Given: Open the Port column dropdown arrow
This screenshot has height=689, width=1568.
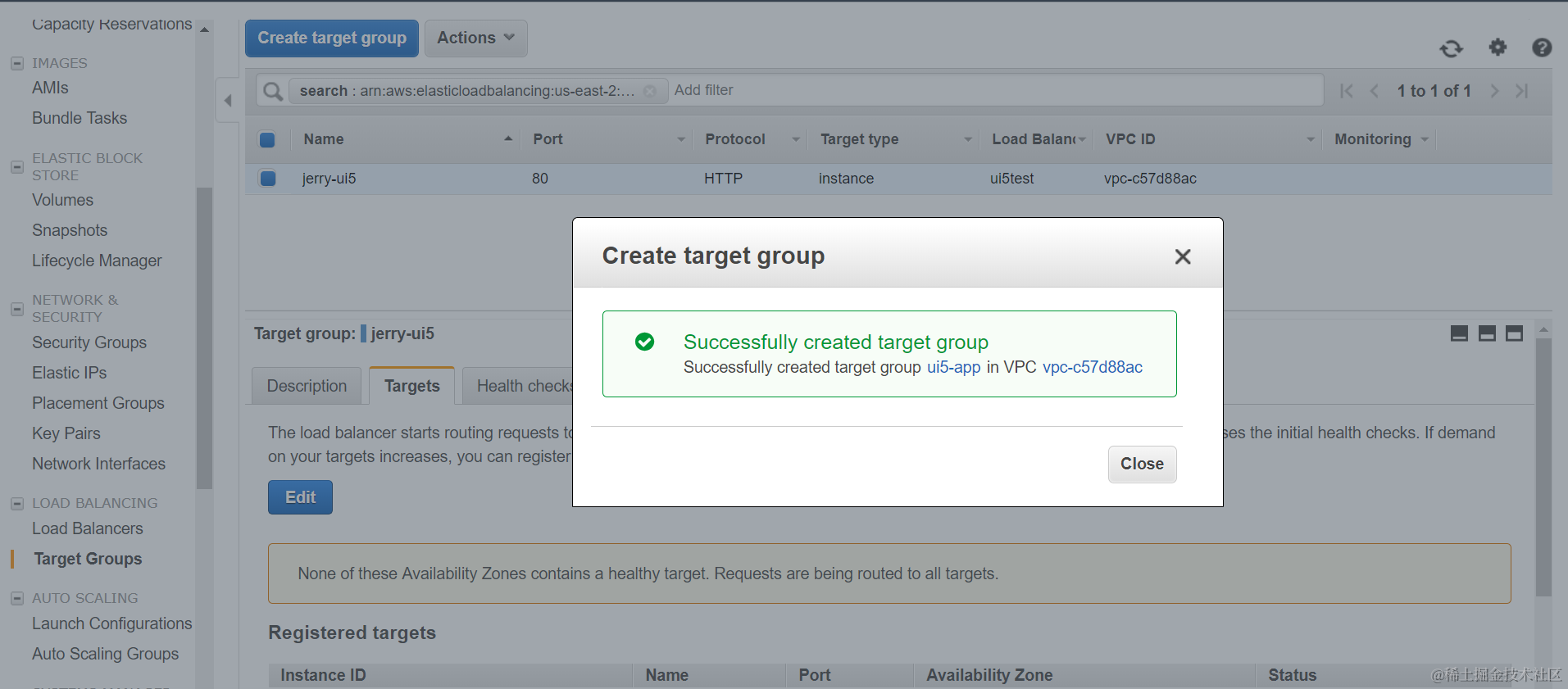Looking at the screenshot, I should (x=681, y=139).
